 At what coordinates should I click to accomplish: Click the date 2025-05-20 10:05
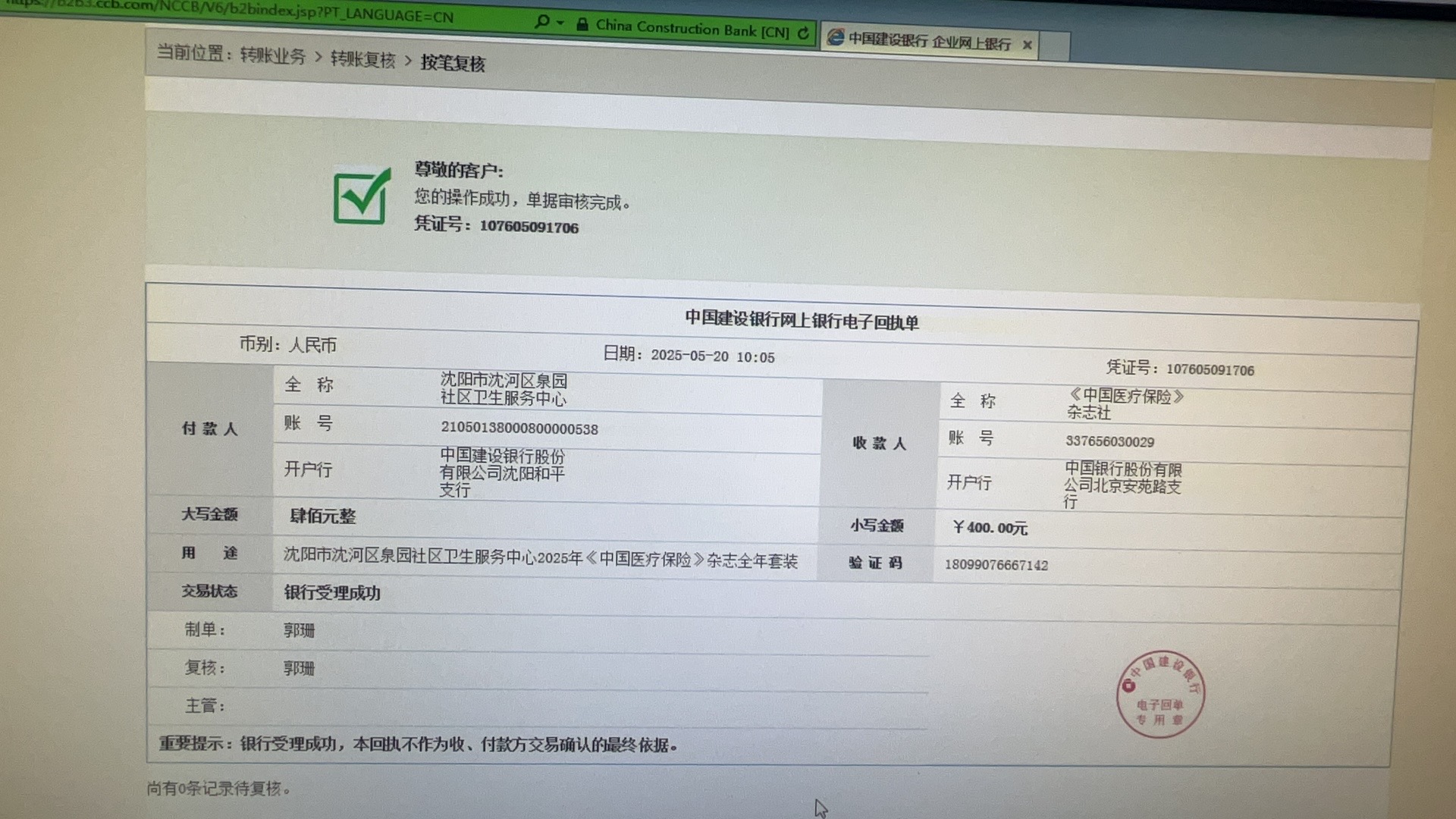713,356
